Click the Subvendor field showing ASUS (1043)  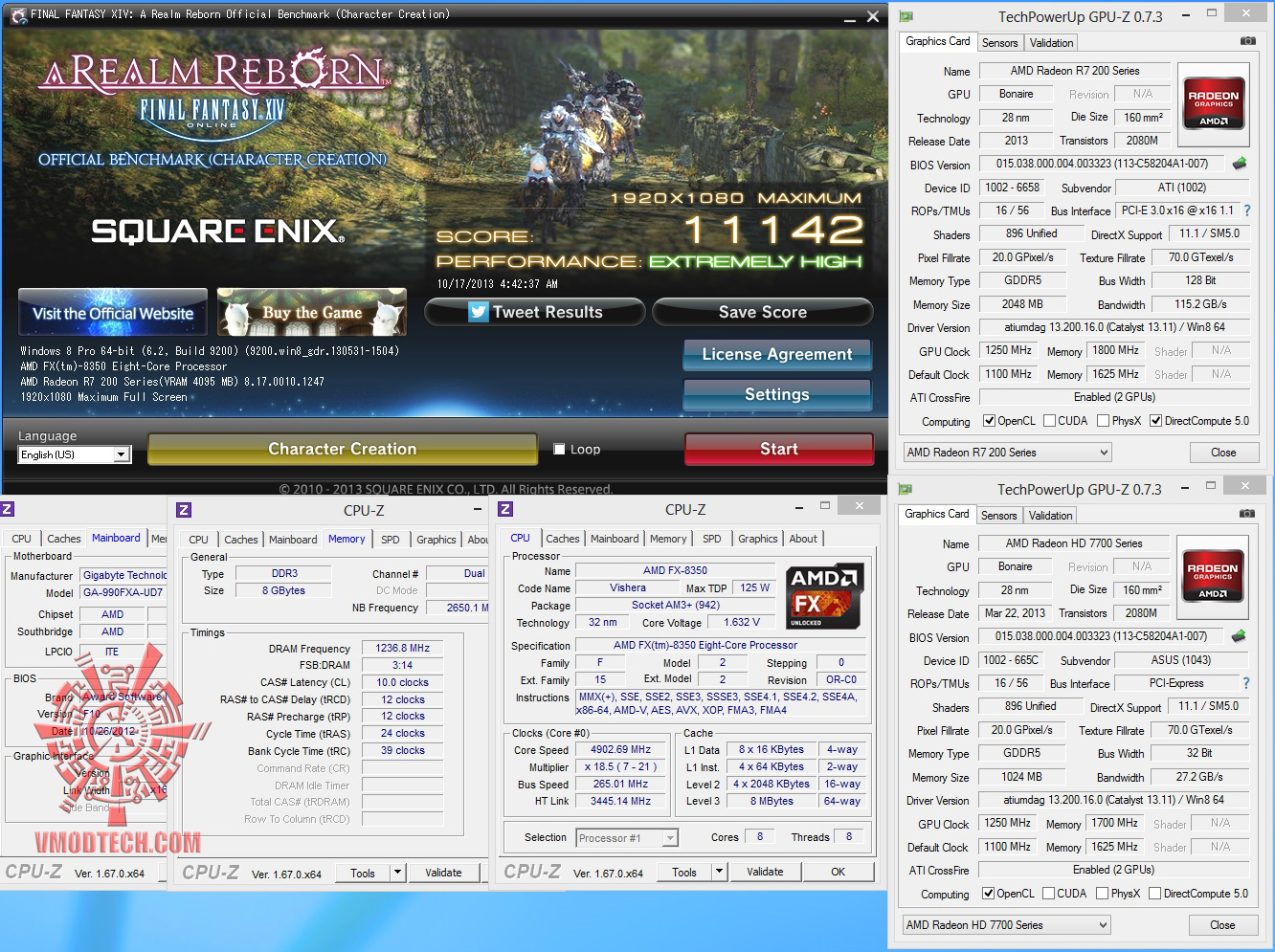(x=1181, y=660)
